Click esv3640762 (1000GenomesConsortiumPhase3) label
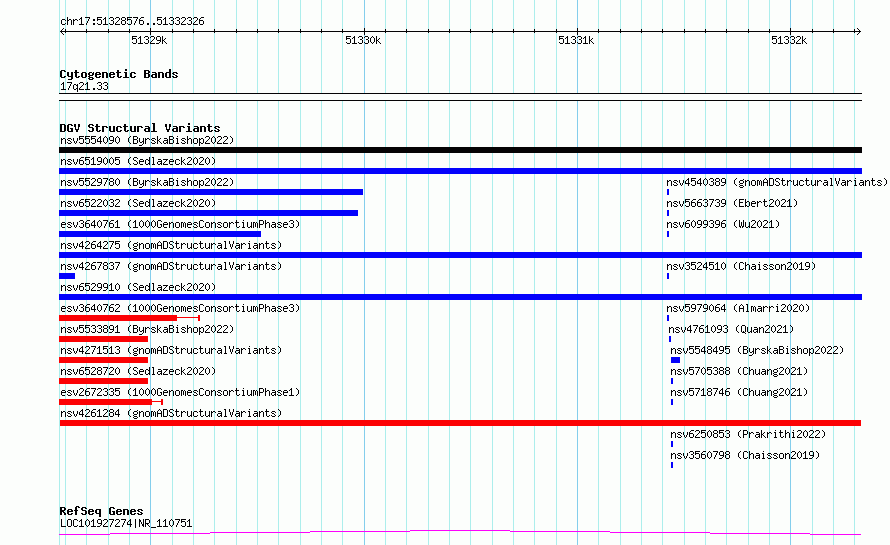Screen dimensions: 890x545 [180, 308]
